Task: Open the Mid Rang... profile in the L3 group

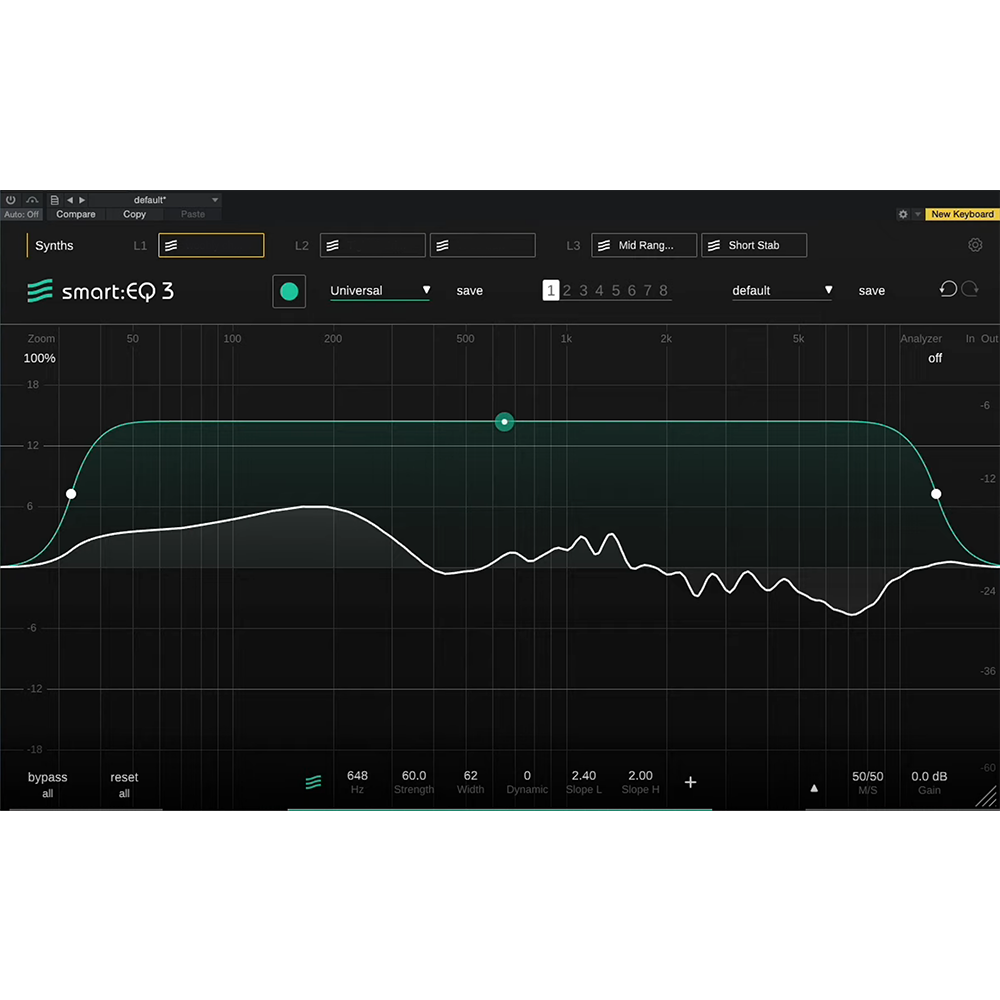Action: (643, 245)
